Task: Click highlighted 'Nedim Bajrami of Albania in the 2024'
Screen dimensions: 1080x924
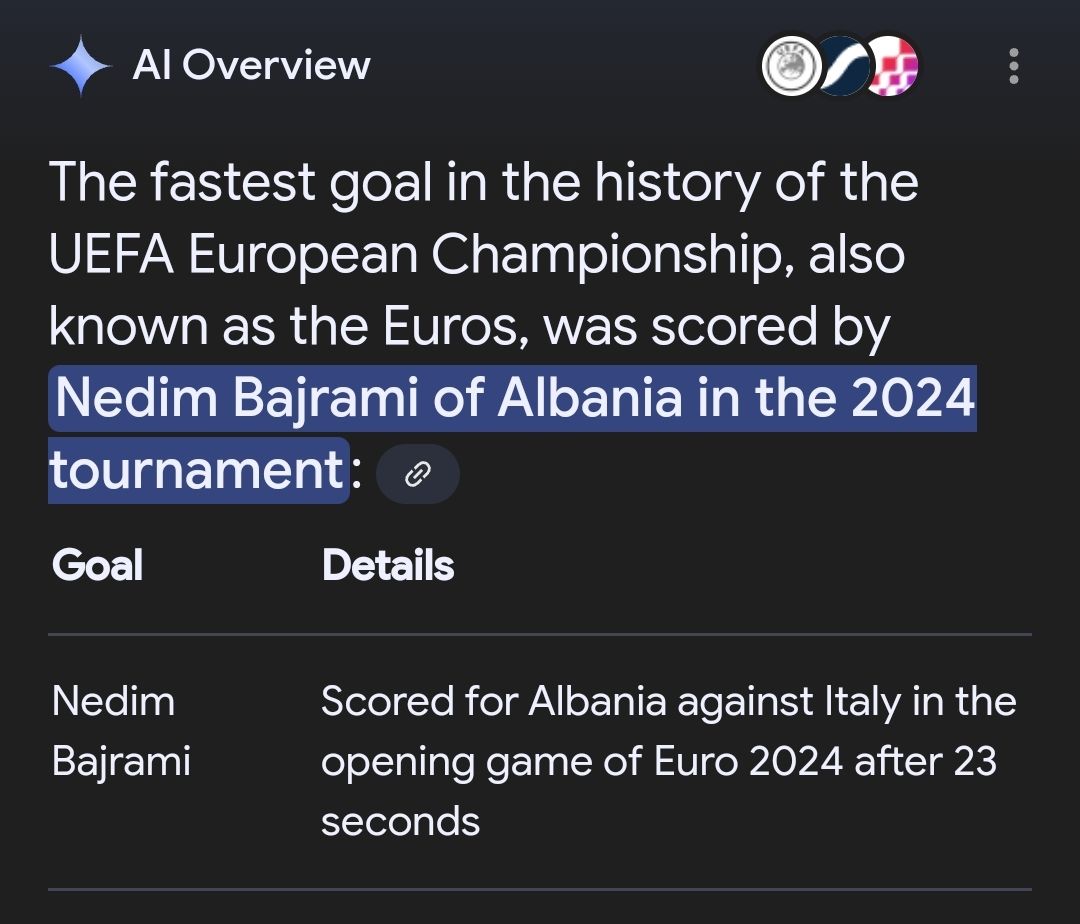Action: (514, 398)
